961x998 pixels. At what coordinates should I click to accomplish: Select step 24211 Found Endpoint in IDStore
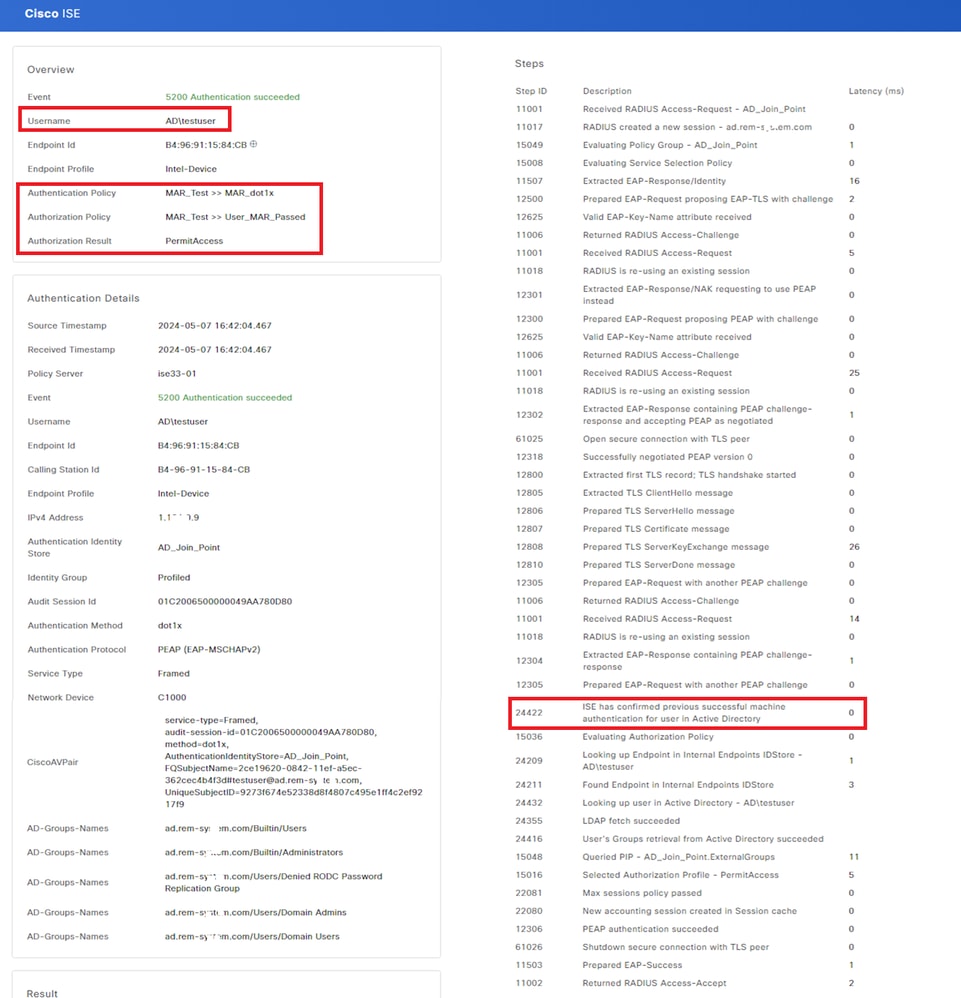(x=687, y=785)
